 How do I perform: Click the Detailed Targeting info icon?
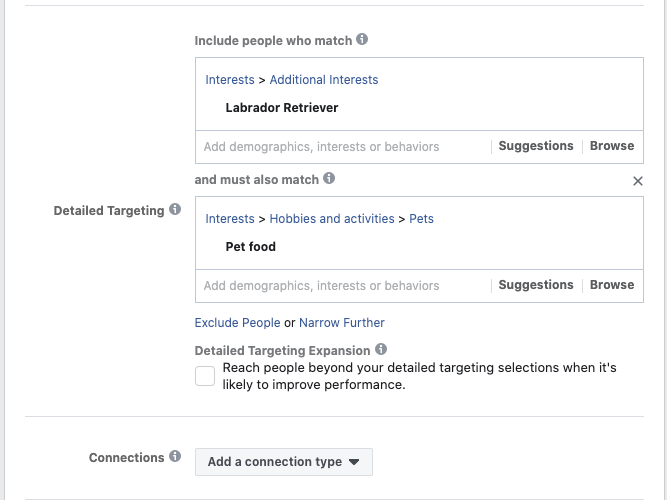(x=175, y=210)
